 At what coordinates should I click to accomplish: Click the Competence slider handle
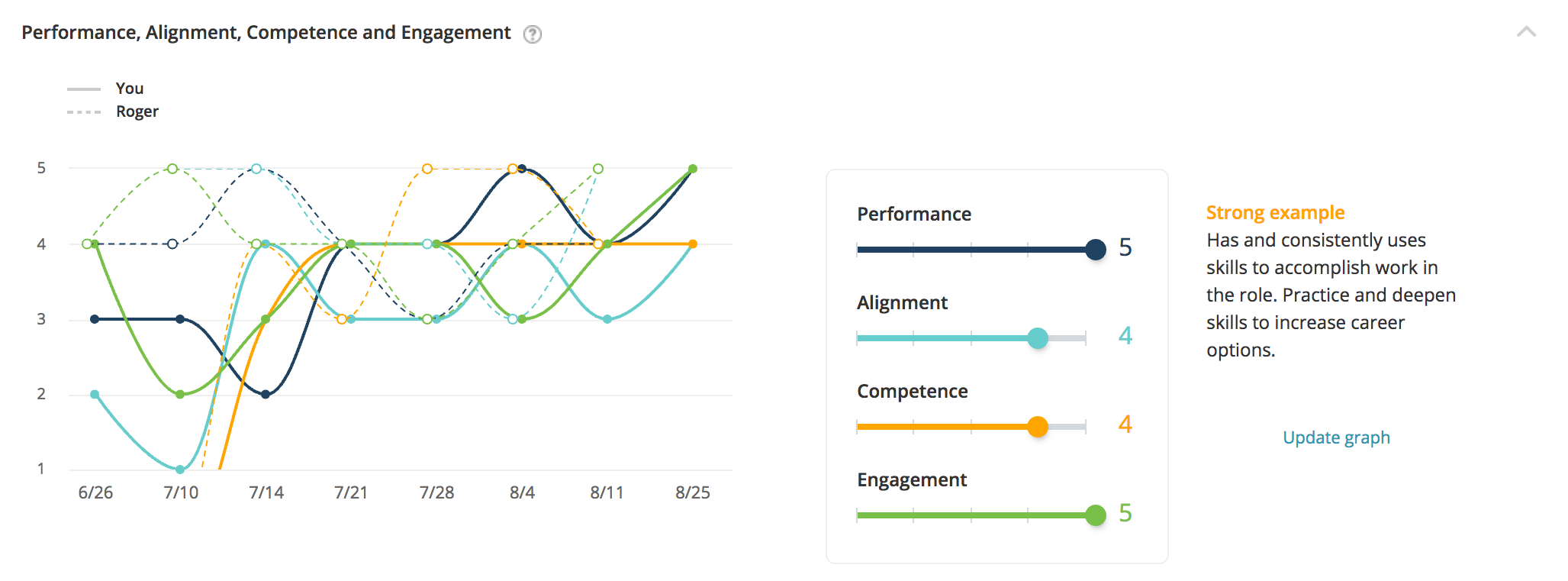click(1037, 427)
